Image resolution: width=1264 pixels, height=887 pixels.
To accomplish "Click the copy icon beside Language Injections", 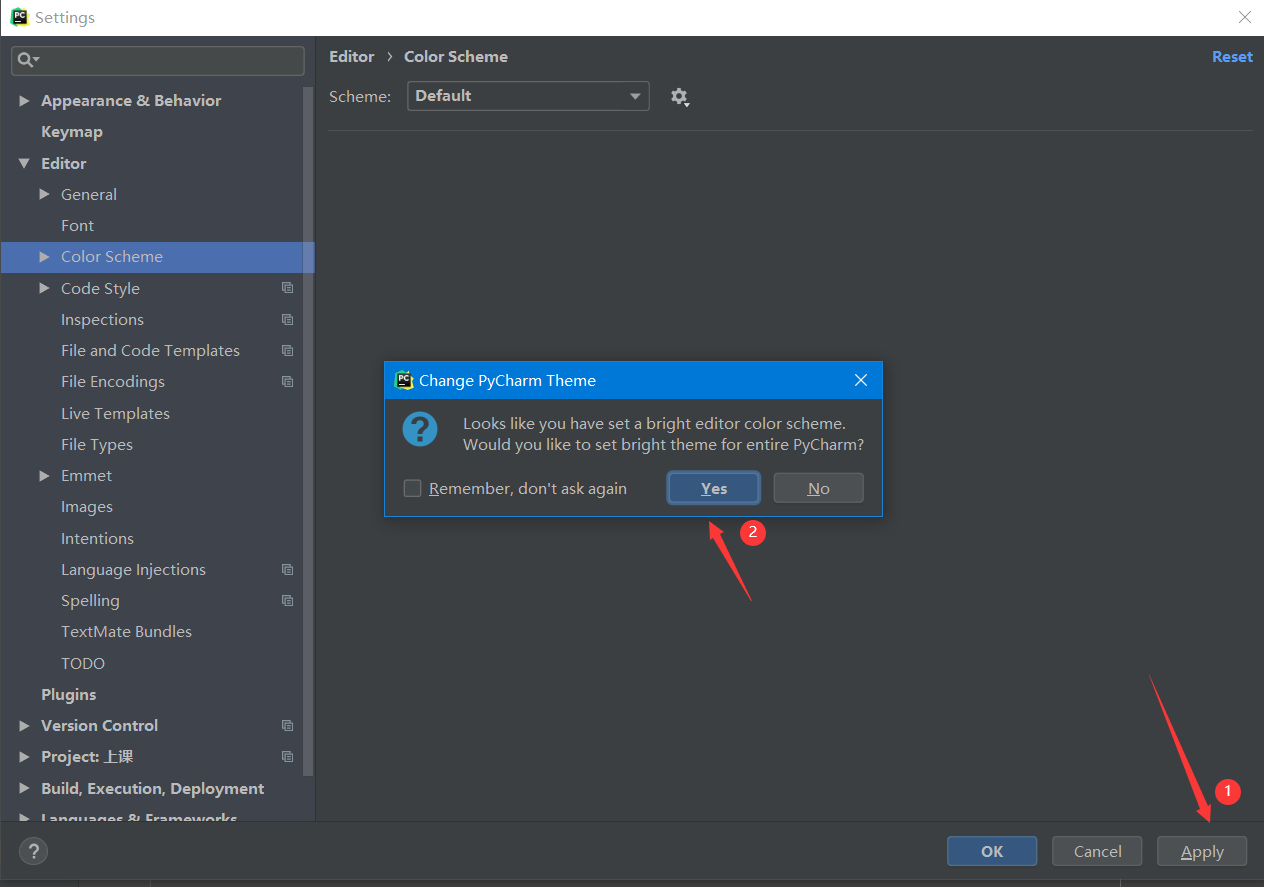I will coord(287,570).
